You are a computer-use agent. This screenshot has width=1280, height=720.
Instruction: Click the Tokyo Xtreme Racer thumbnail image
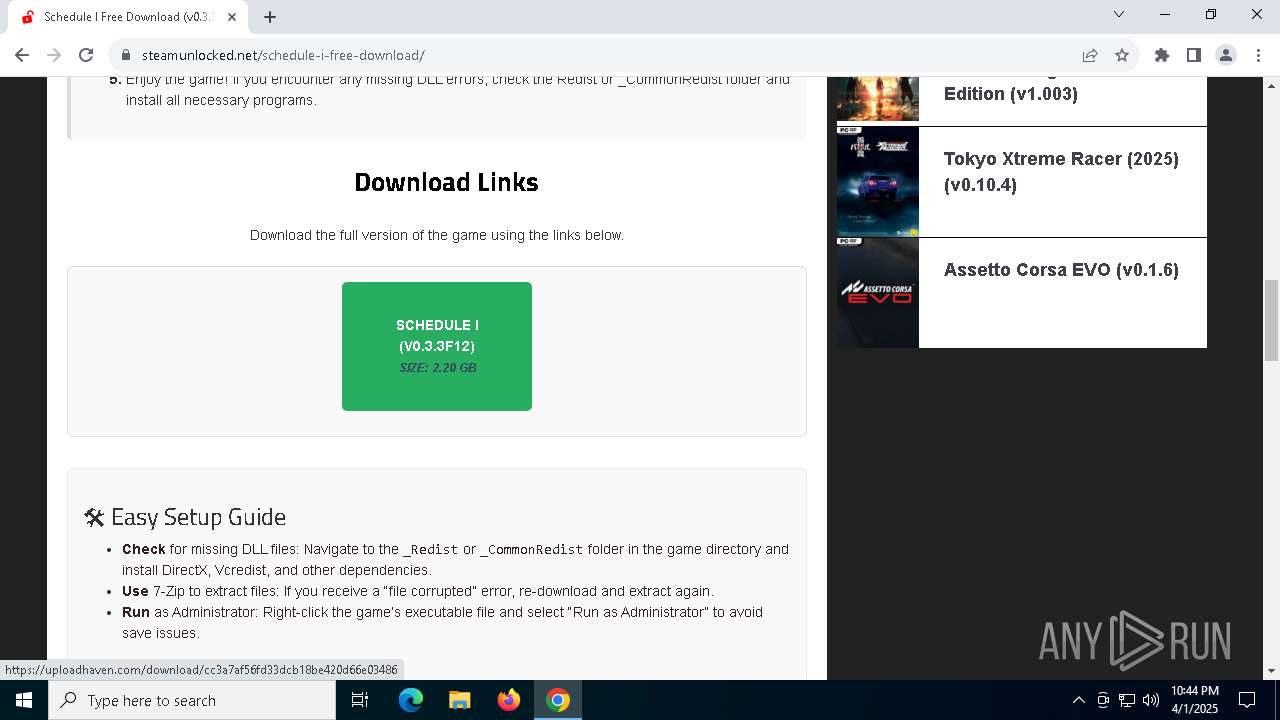877,182
